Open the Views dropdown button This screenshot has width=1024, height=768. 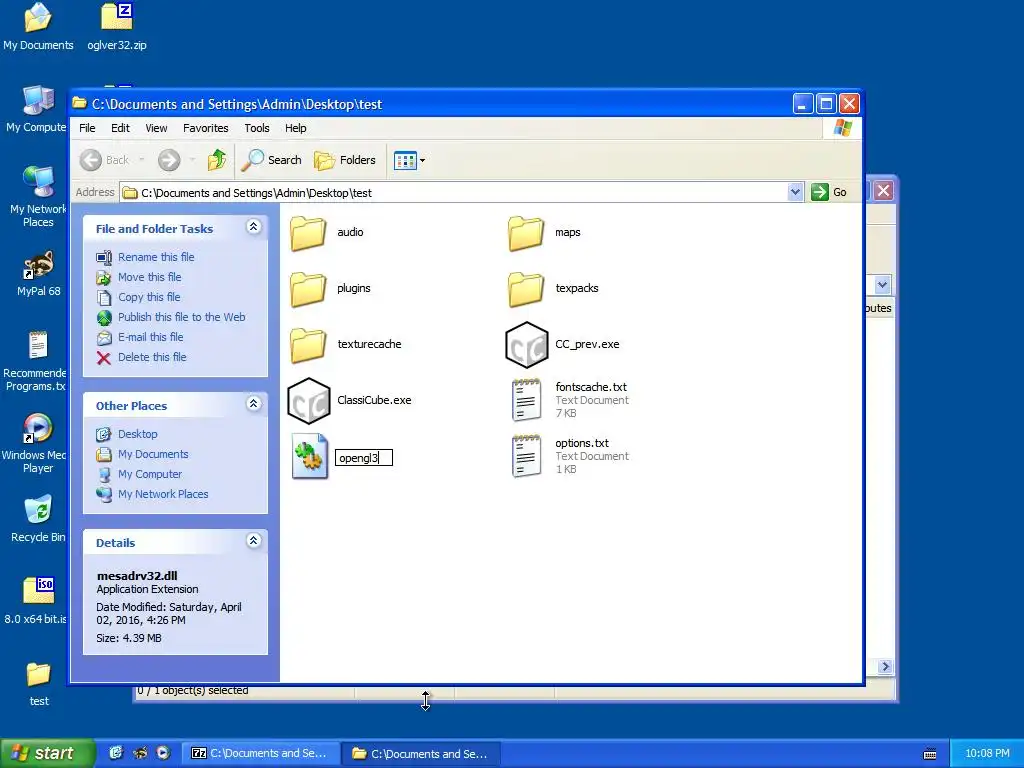click(409, 160)
